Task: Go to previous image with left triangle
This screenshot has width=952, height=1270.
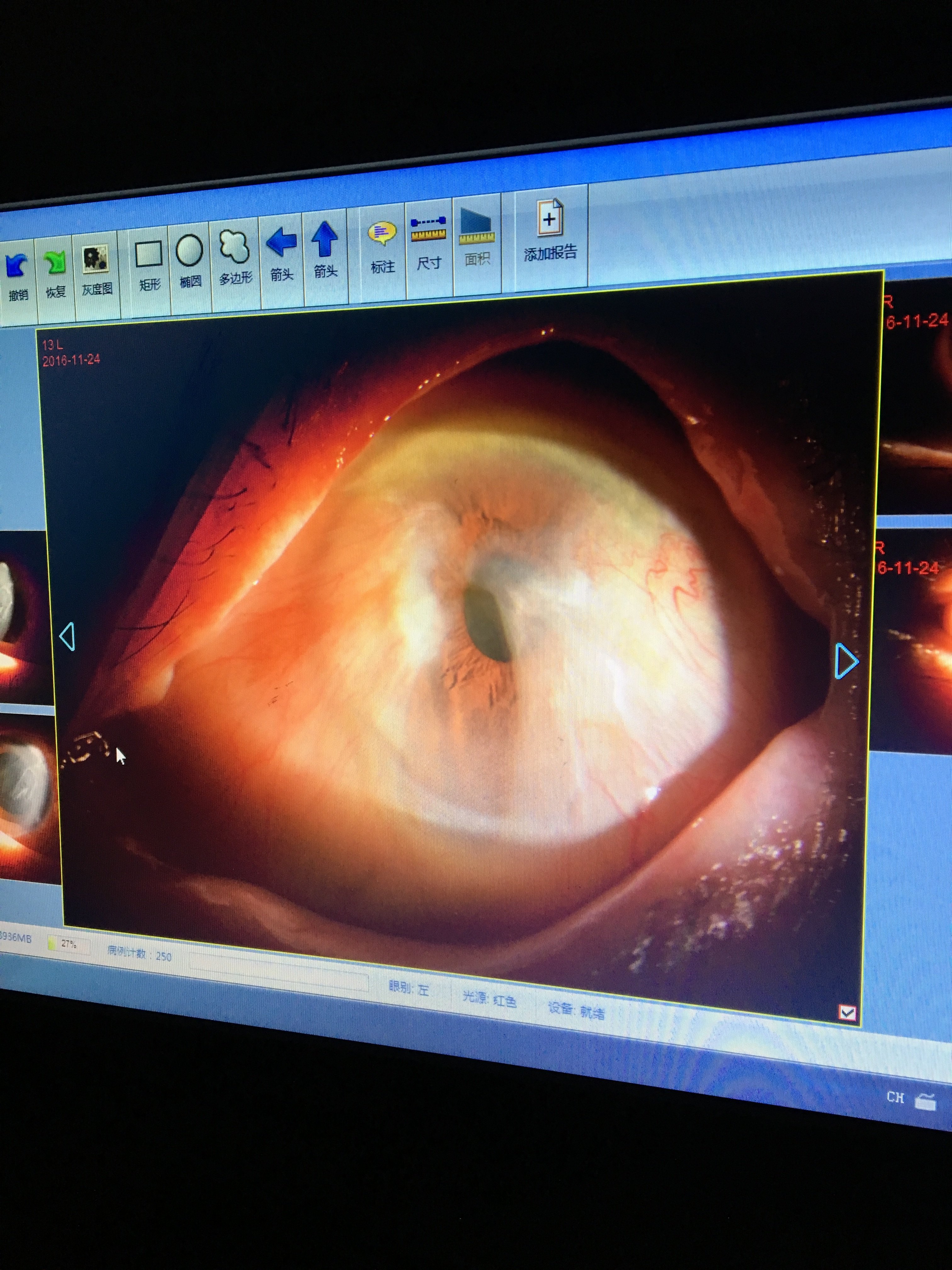Action: point(67,637)
